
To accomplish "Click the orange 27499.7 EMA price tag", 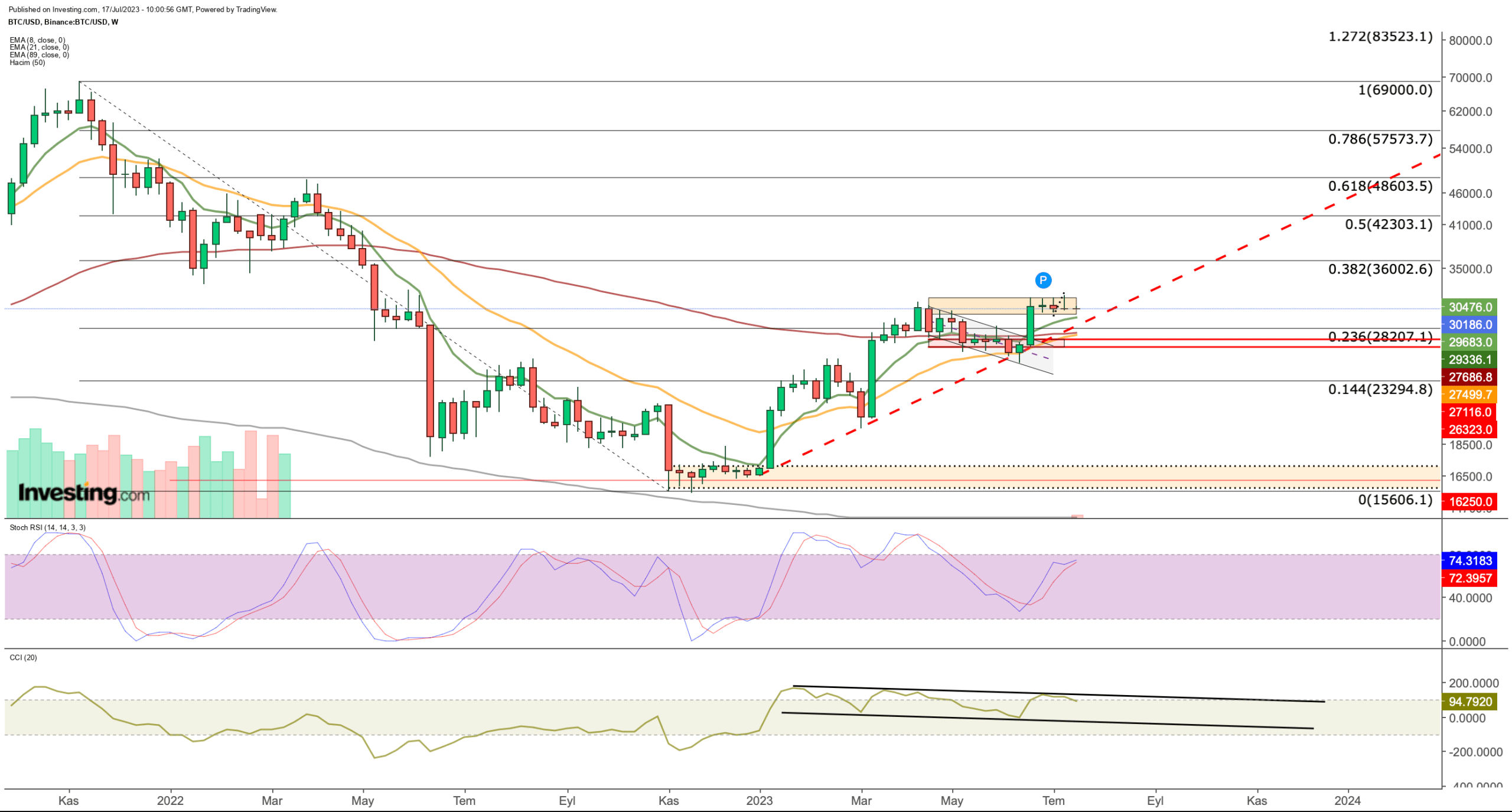I will (1469, 394).
